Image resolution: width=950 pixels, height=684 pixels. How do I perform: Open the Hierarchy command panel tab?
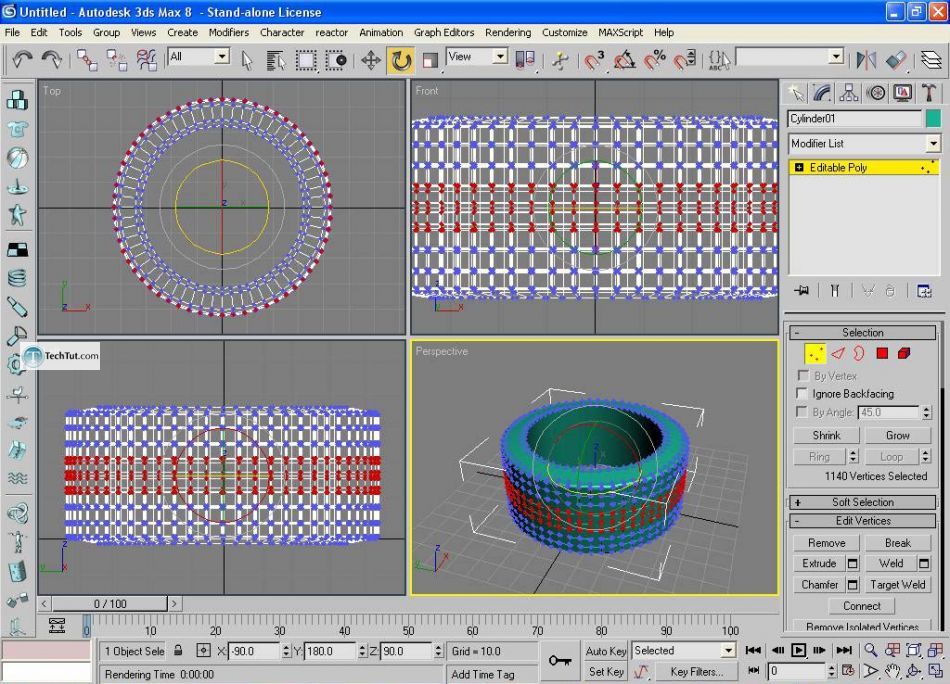point(848,93)
